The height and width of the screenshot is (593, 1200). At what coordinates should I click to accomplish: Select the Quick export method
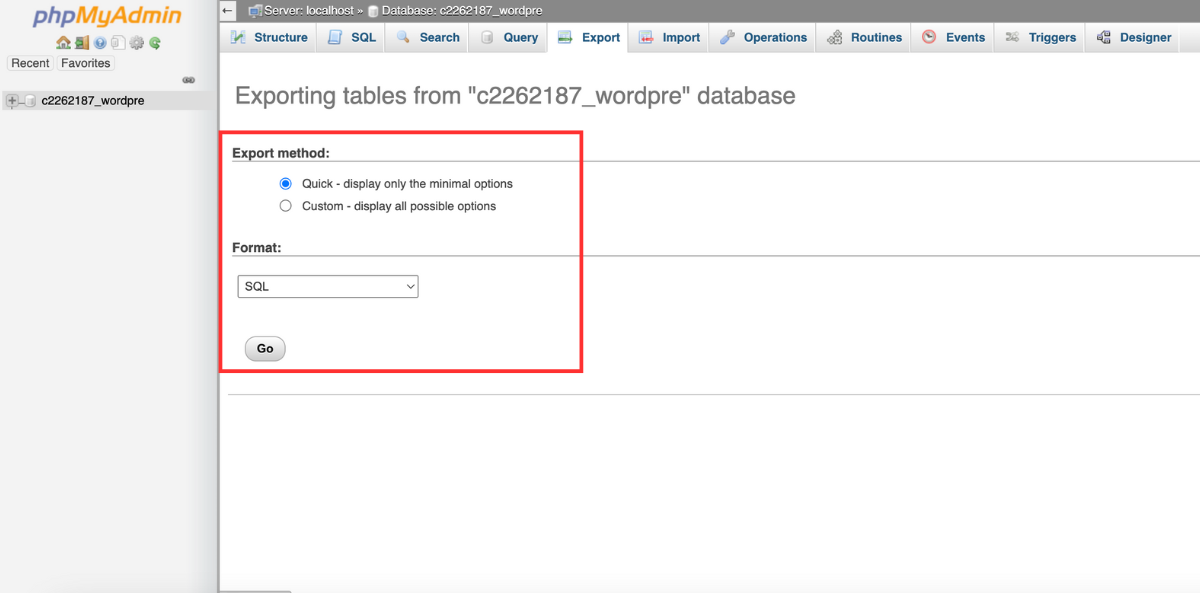[286, 184]
